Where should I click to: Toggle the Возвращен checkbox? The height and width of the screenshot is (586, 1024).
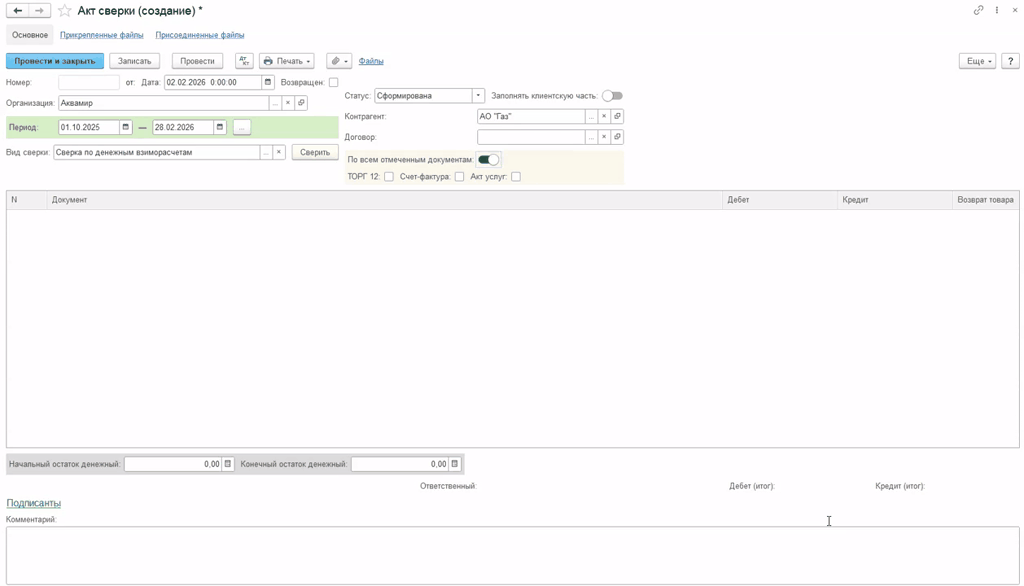(x=334, y=83)
